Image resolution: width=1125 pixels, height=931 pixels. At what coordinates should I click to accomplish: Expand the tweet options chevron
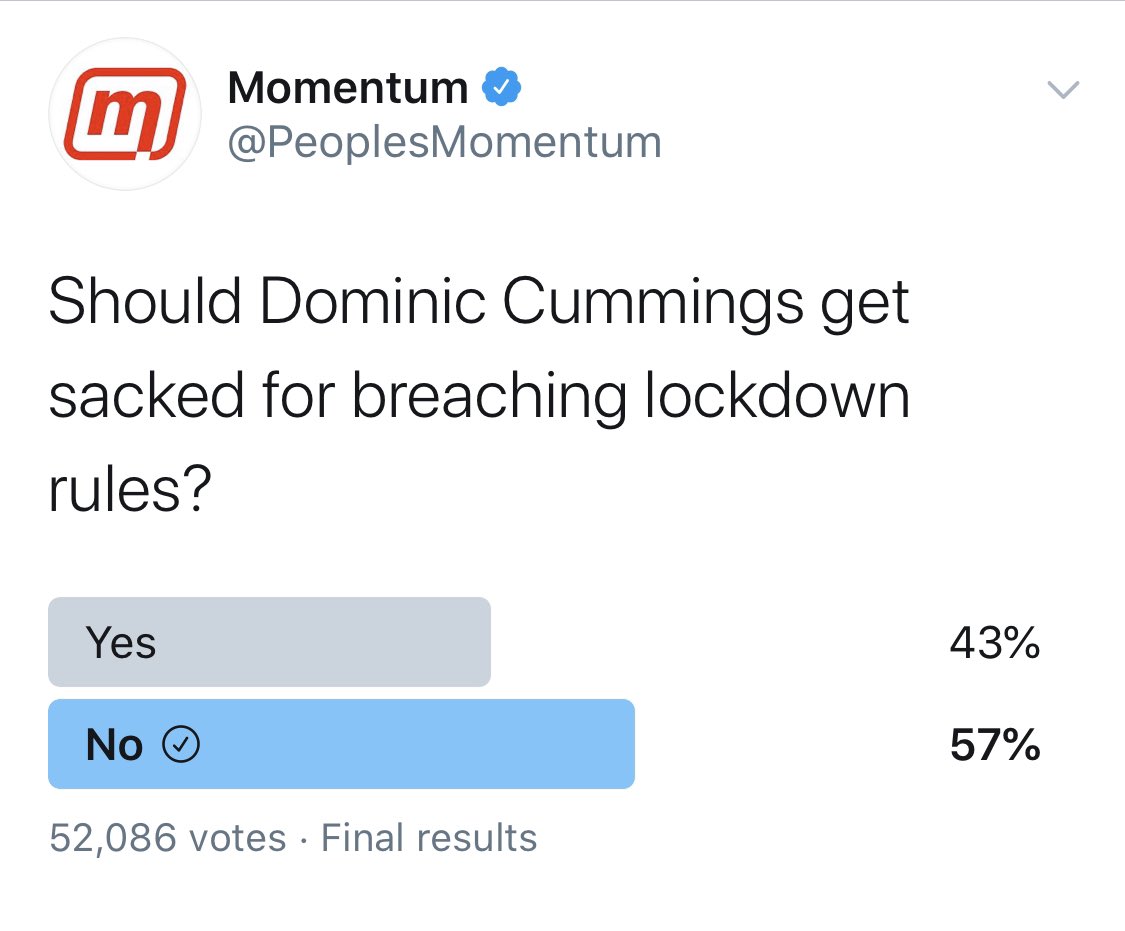(x=1062, y=91)
